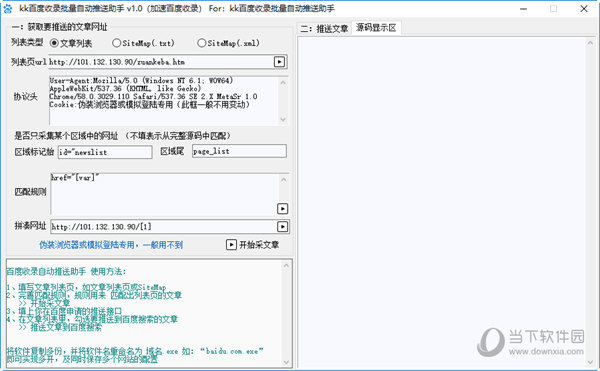Switch to the 源码显示区 tab
This screenshot has height=371, width=600.
pyautogui.click(x=376, y=28)
